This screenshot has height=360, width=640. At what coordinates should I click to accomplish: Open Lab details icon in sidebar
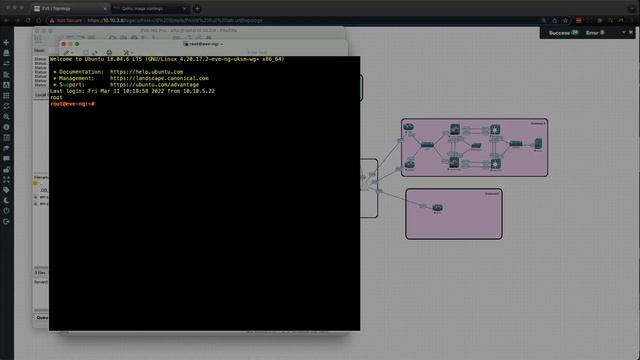point(6,138)
